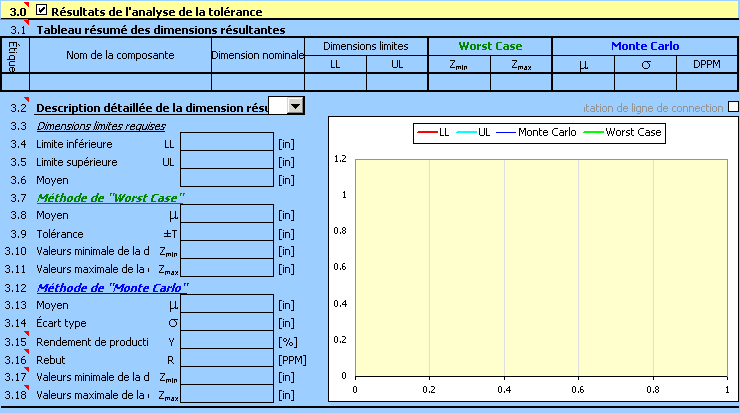Click the row 3.18 Zmax value field
Viewport: 740px width, 413px height.
[227, 394]
